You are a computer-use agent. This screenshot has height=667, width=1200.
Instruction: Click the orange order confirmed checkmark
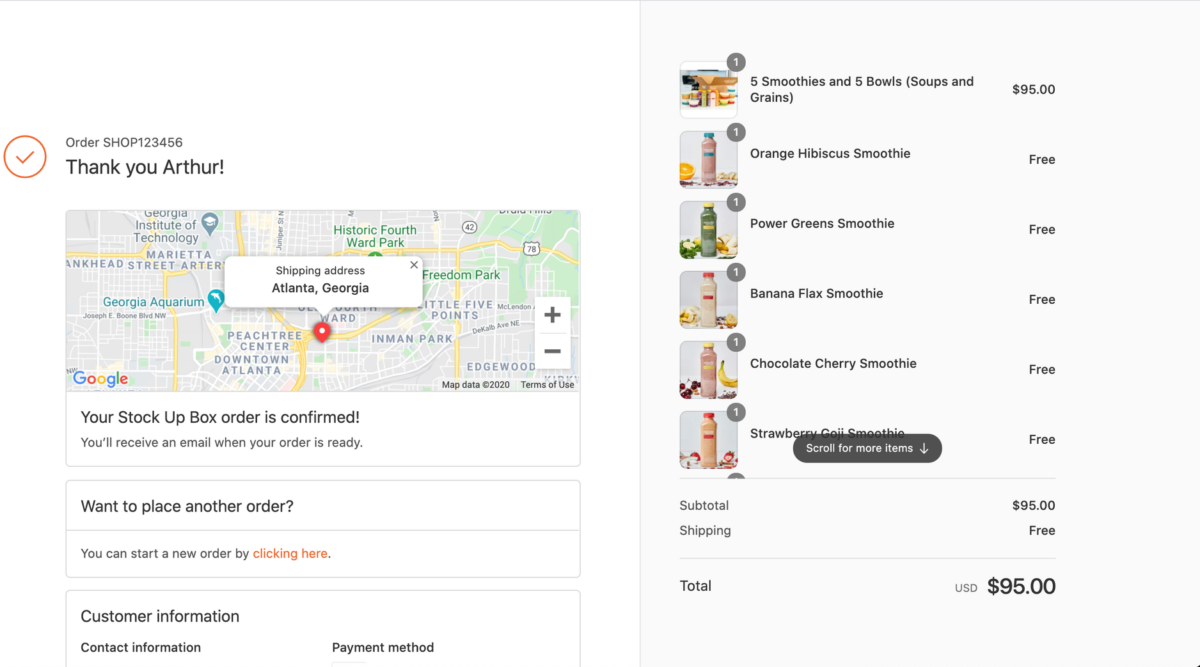25,157
